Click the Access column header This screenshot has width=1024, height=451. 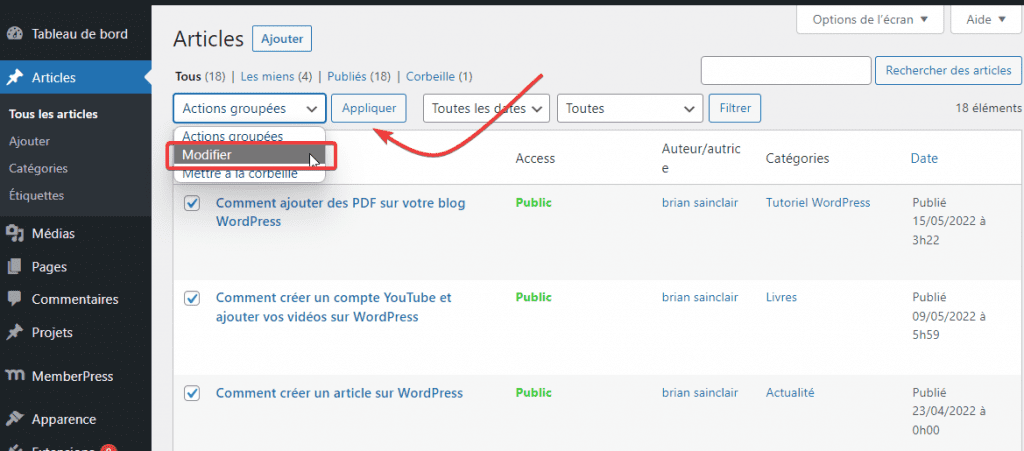(535, 158)
